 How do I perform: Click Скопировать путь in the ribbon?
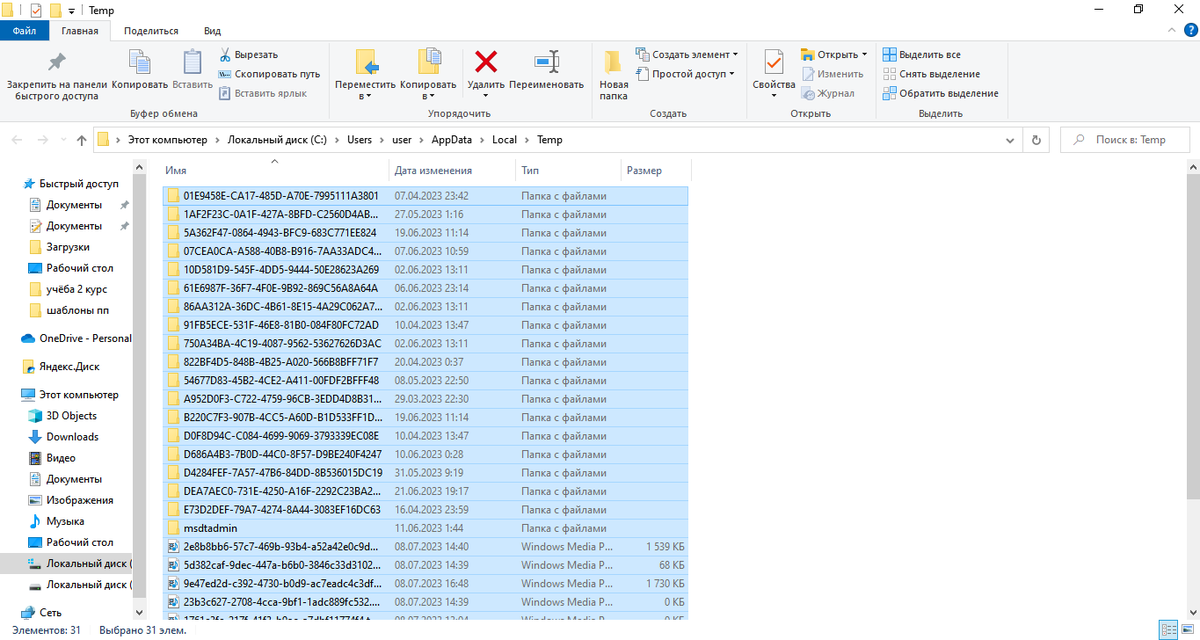269,73
